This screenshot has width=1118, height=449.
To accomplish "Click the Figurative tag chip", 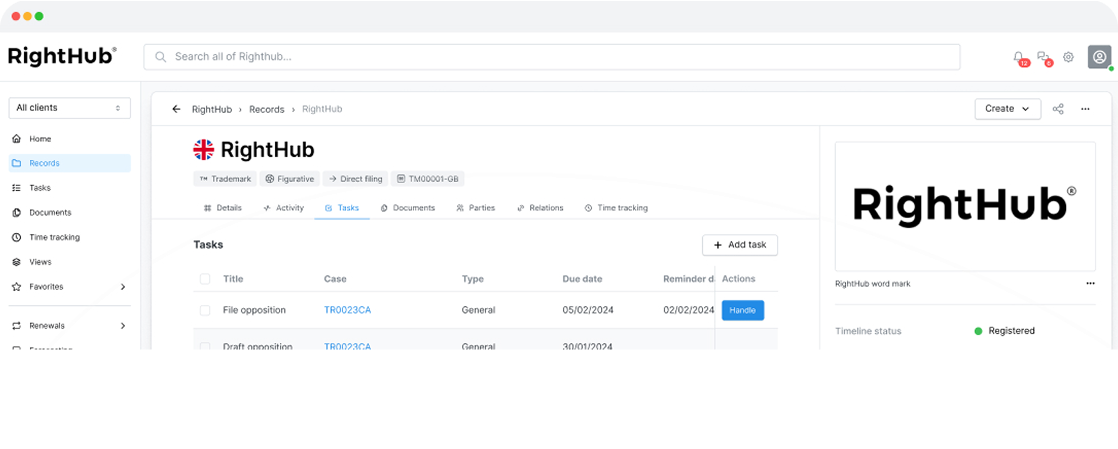I will 289,179.
